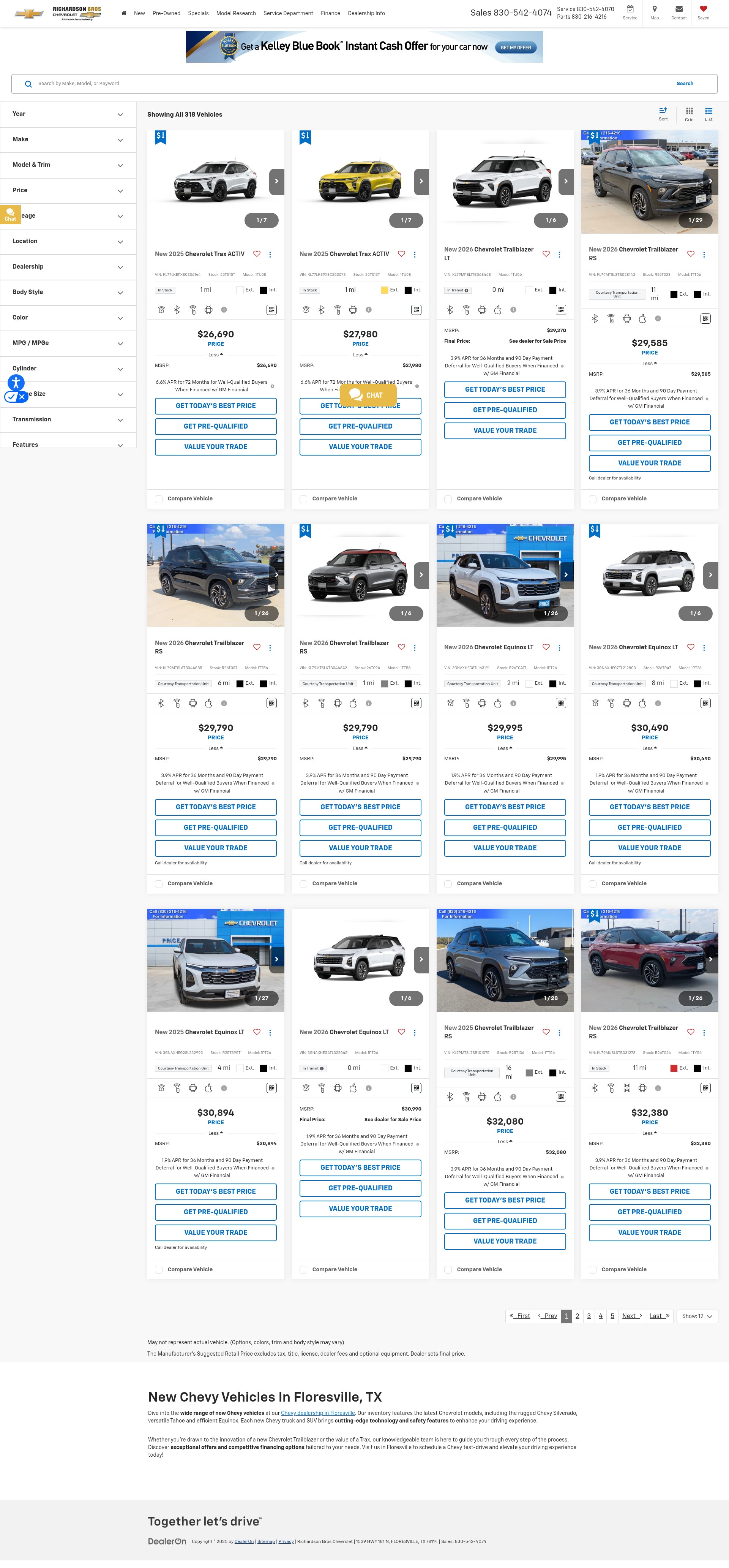Screen dimensions: 729x1568
Task: Click Get Pre-Qualified on $29,995 Equinox
Action: point(505,828)
